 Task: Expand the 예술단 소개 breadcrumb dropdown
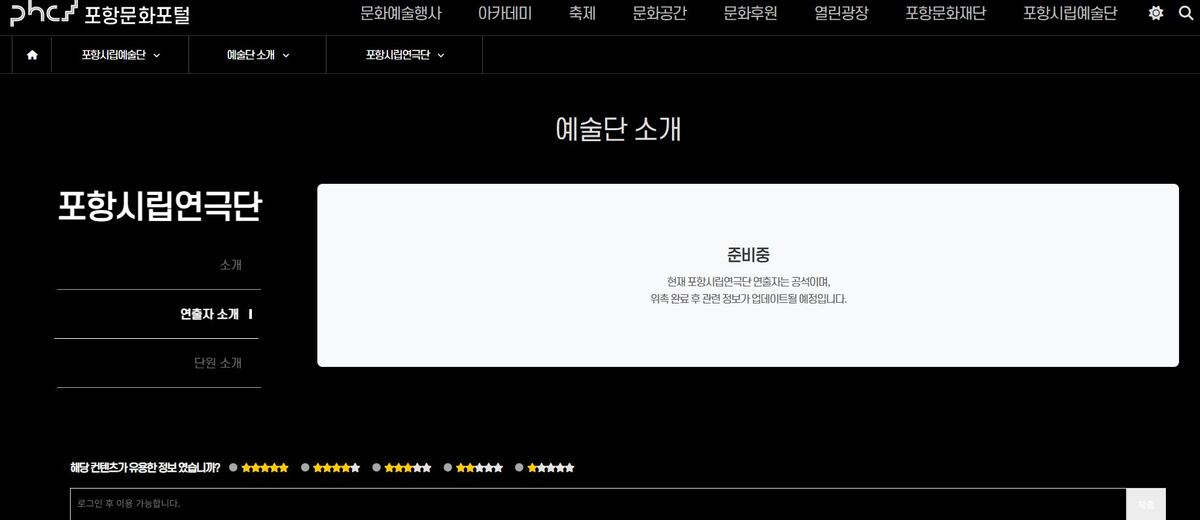tap(257, 55)
